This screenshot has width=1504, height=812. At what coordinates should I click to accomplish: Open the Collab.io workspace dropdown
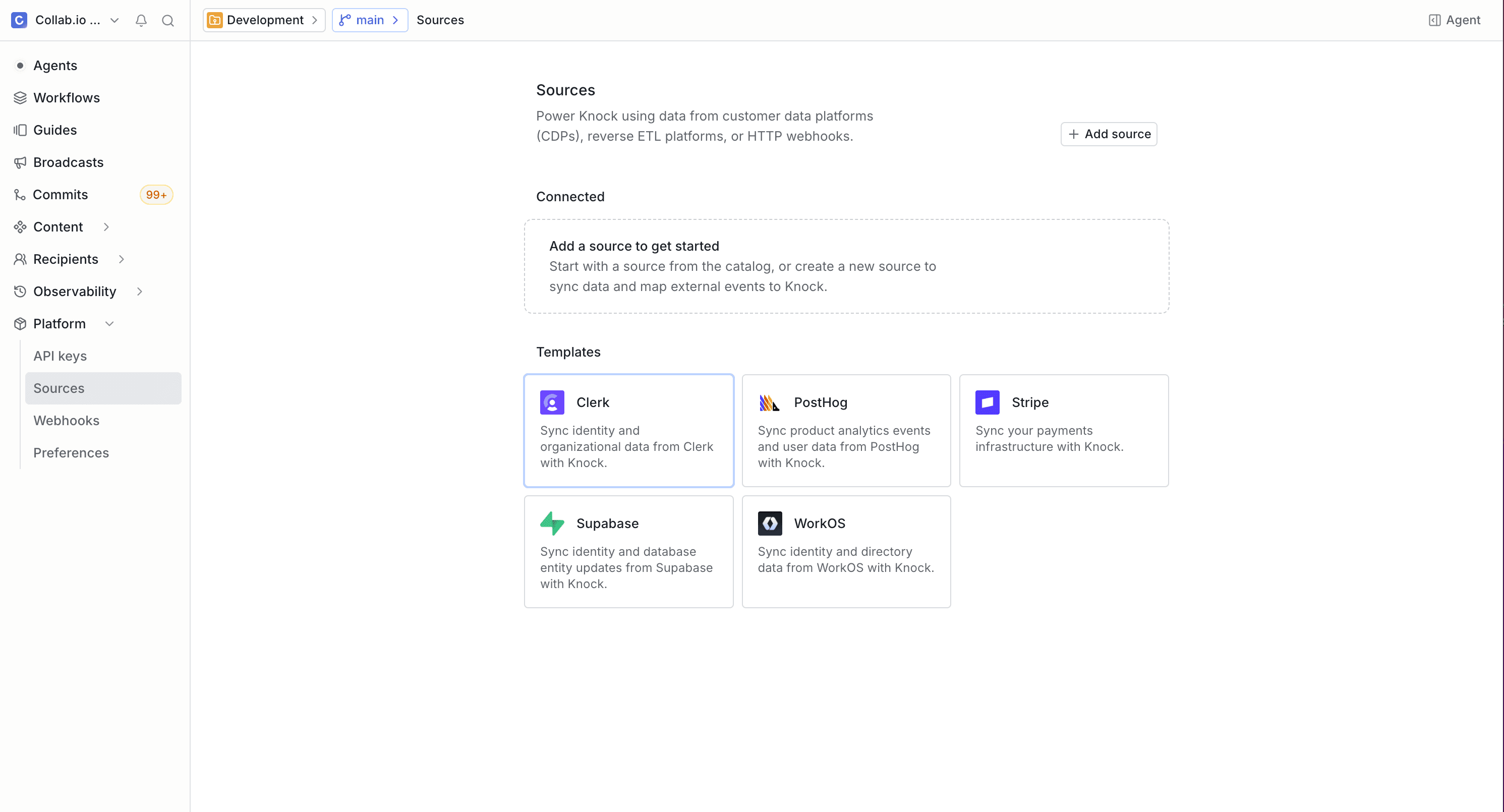point(114,20)
